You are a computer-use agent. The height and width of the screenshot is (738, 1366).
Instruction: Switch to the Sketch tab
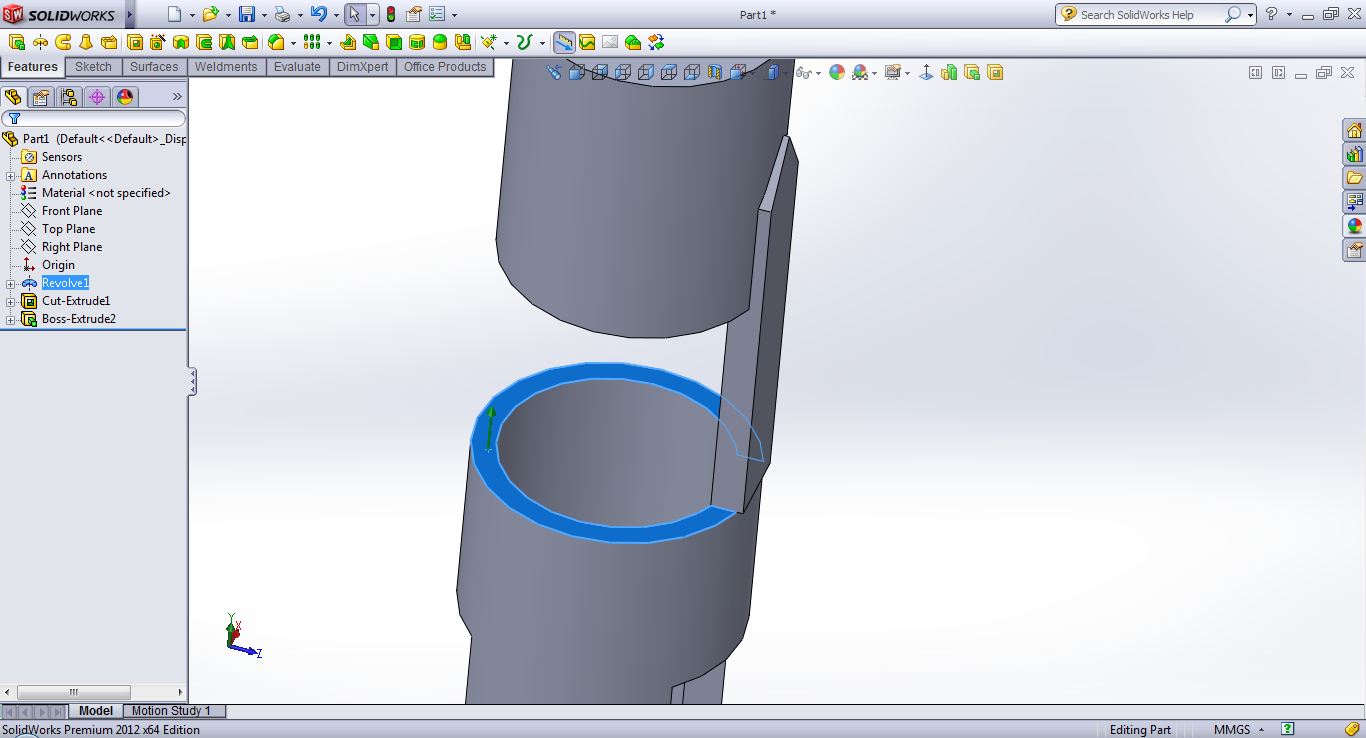point(93,67)
